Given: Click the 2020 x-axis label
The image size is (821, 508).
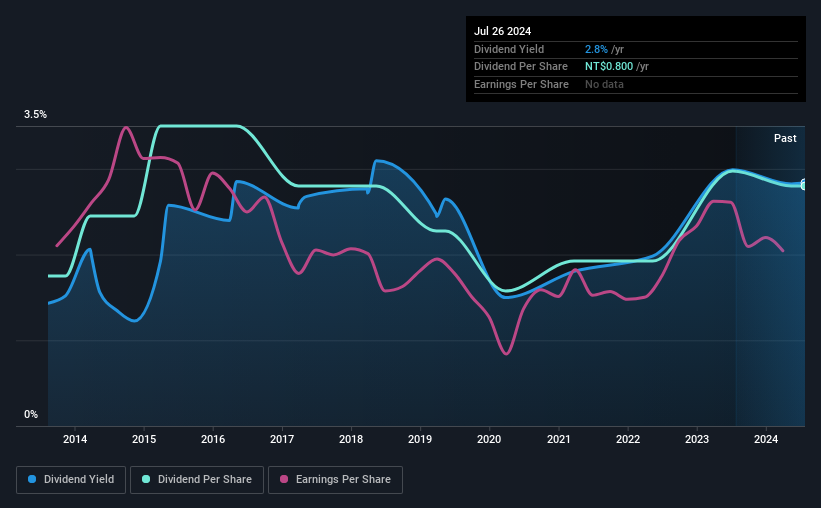Looking at the screenshot, I should (x=489, y=439).
